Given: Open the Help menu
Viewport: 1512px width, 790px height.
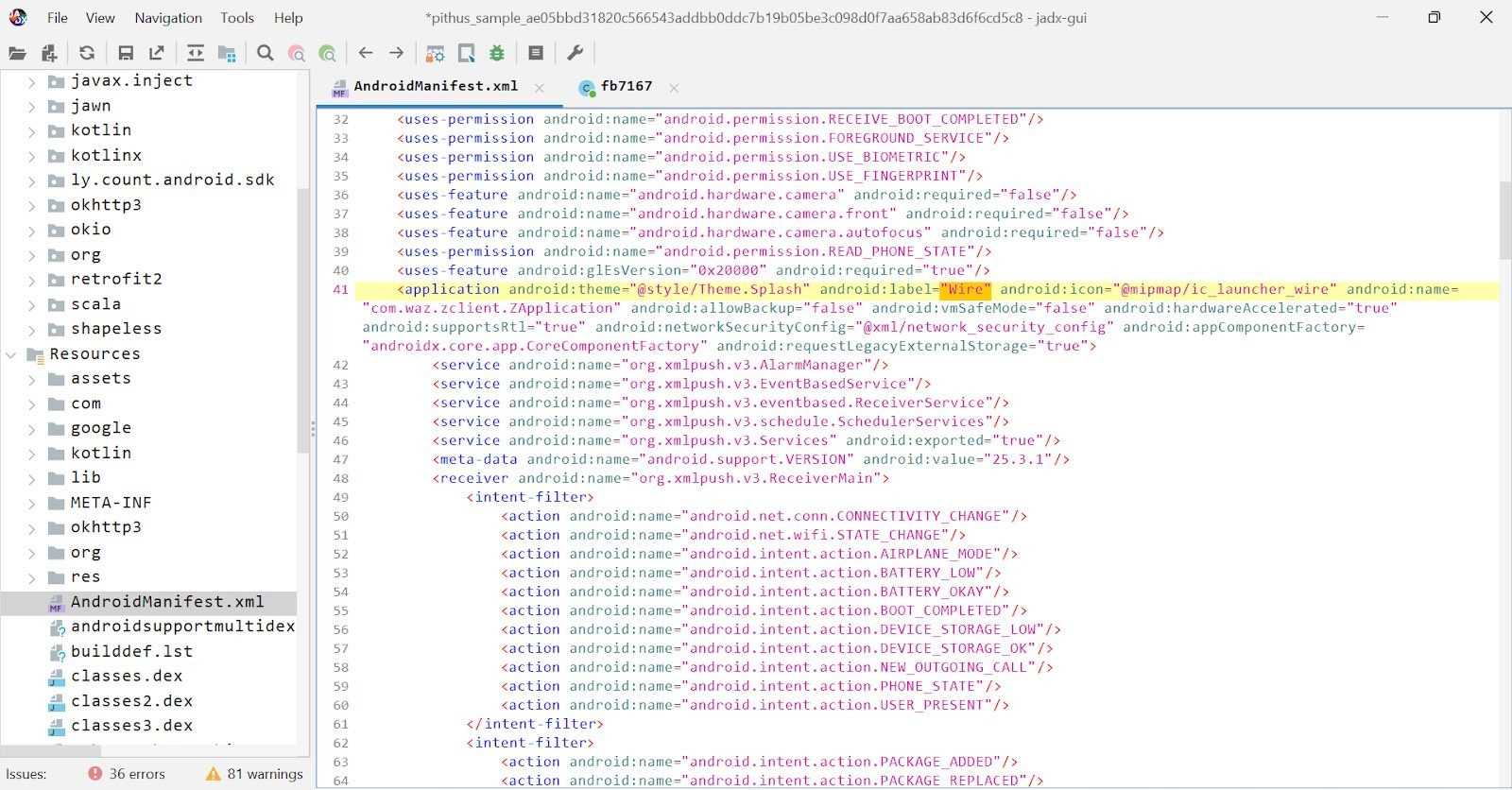Looking at the screenshot, I should 288,18.
